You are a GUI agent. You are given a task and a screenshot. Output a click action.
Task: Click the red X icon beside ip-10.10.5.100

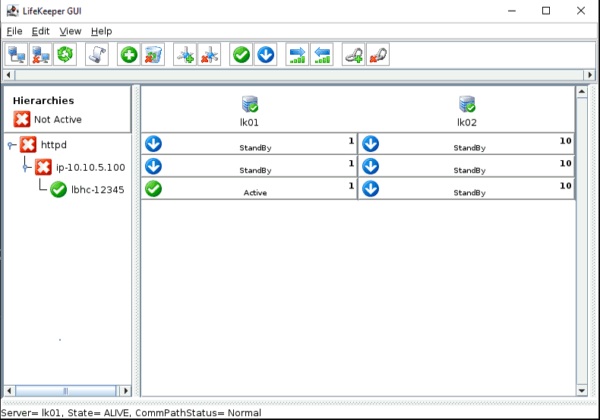tap(43, 167)
